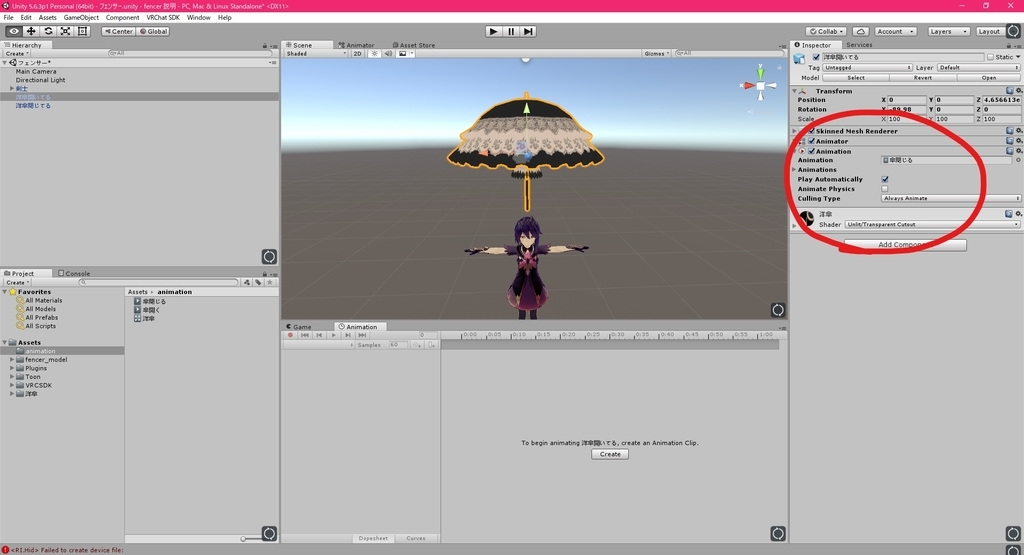Image resolution: width=1024 pixels, height=555 pixels.
Task: Toggle pivot mode Center button
Action: click(118, 31)
